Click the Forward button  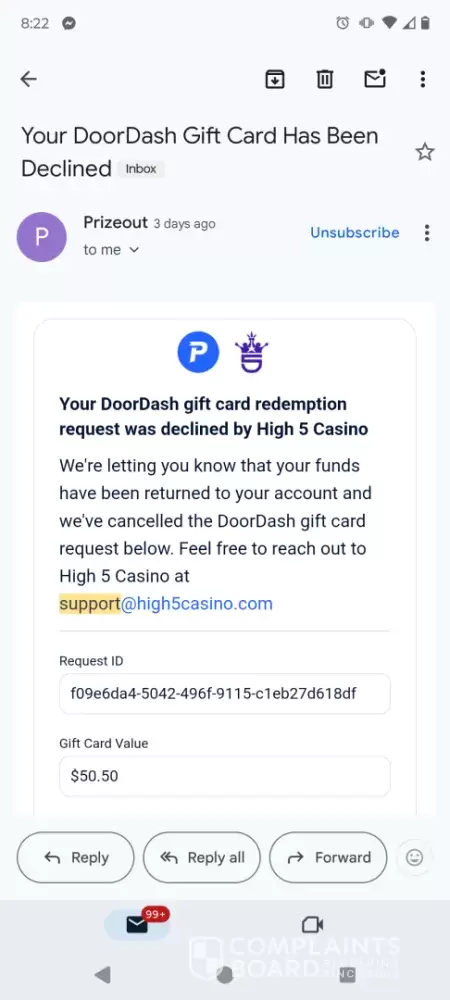point(328,857)
